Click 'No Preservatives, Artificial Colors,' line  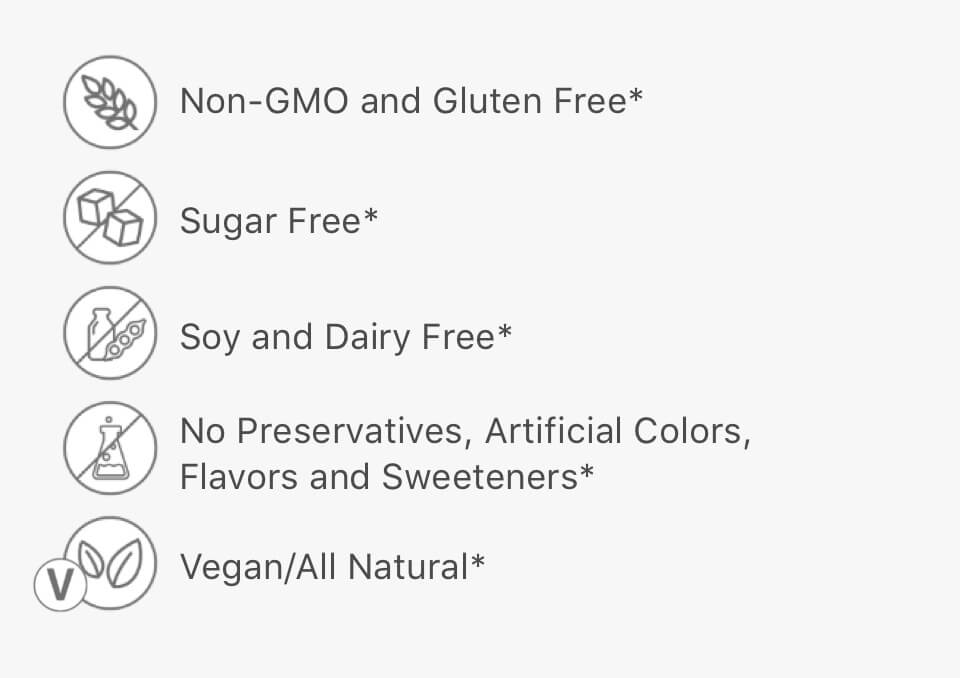(465, 432)
